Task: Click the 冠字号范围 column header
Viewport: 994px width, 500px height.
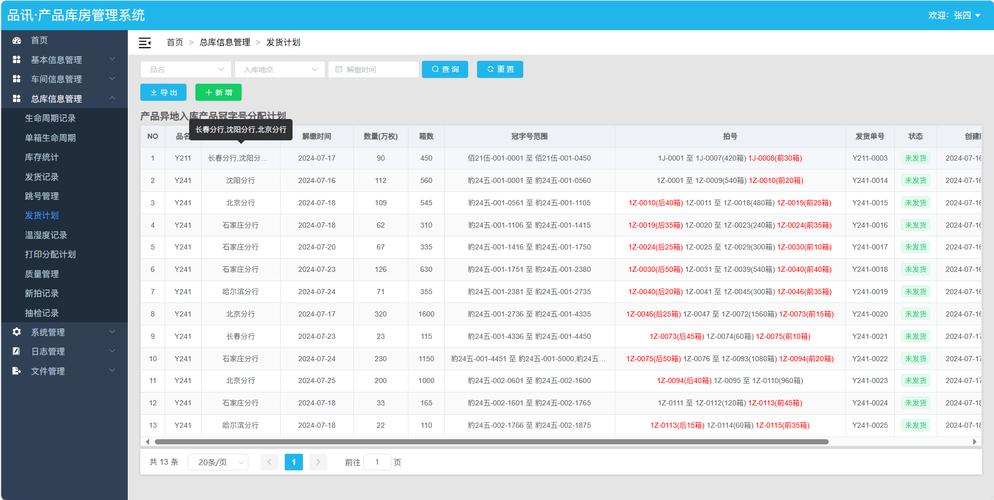Action: 529,137
